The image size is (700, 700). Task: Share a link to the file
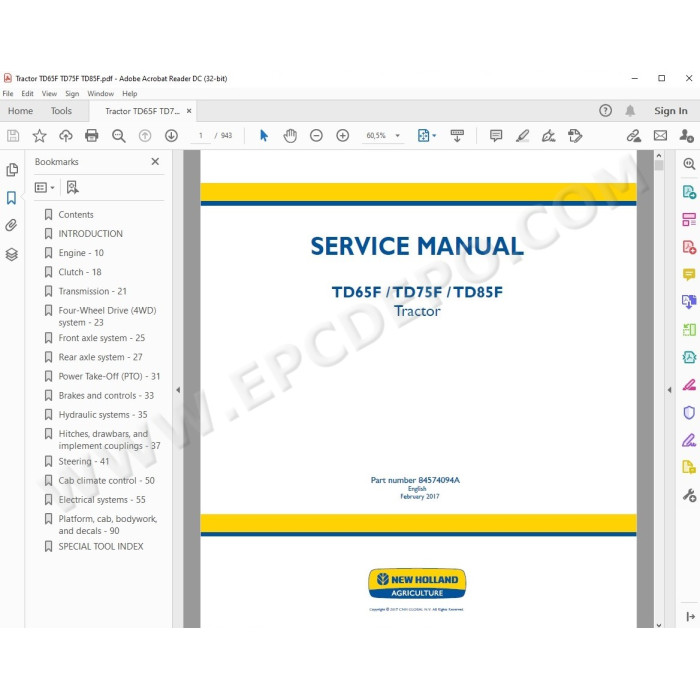click(633, 136)
